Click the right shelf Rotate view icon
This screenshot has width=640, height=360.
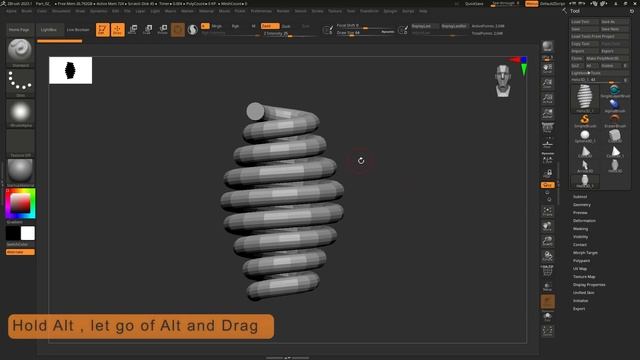pyautogui.click(x=547, y=256)
